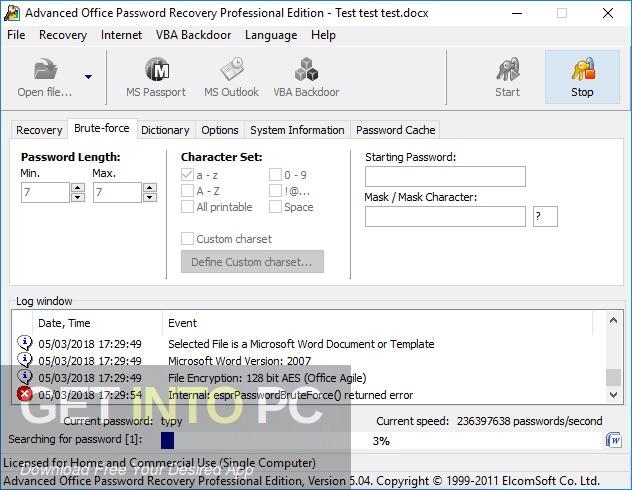Click the Min password length field
The width and height of the screenshot is (632, 490).
pos(45,192)
